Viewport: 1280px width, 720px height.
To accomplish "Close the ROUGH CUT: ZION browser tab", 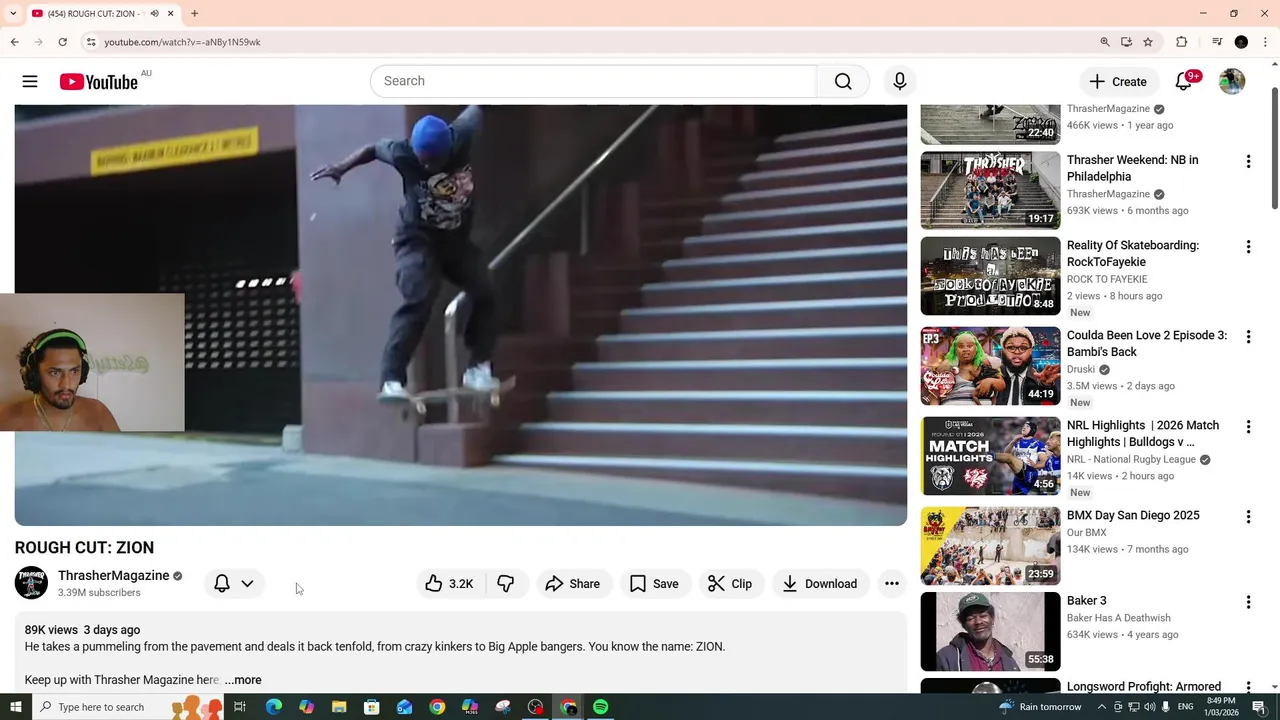I will [x=170, y=14].
